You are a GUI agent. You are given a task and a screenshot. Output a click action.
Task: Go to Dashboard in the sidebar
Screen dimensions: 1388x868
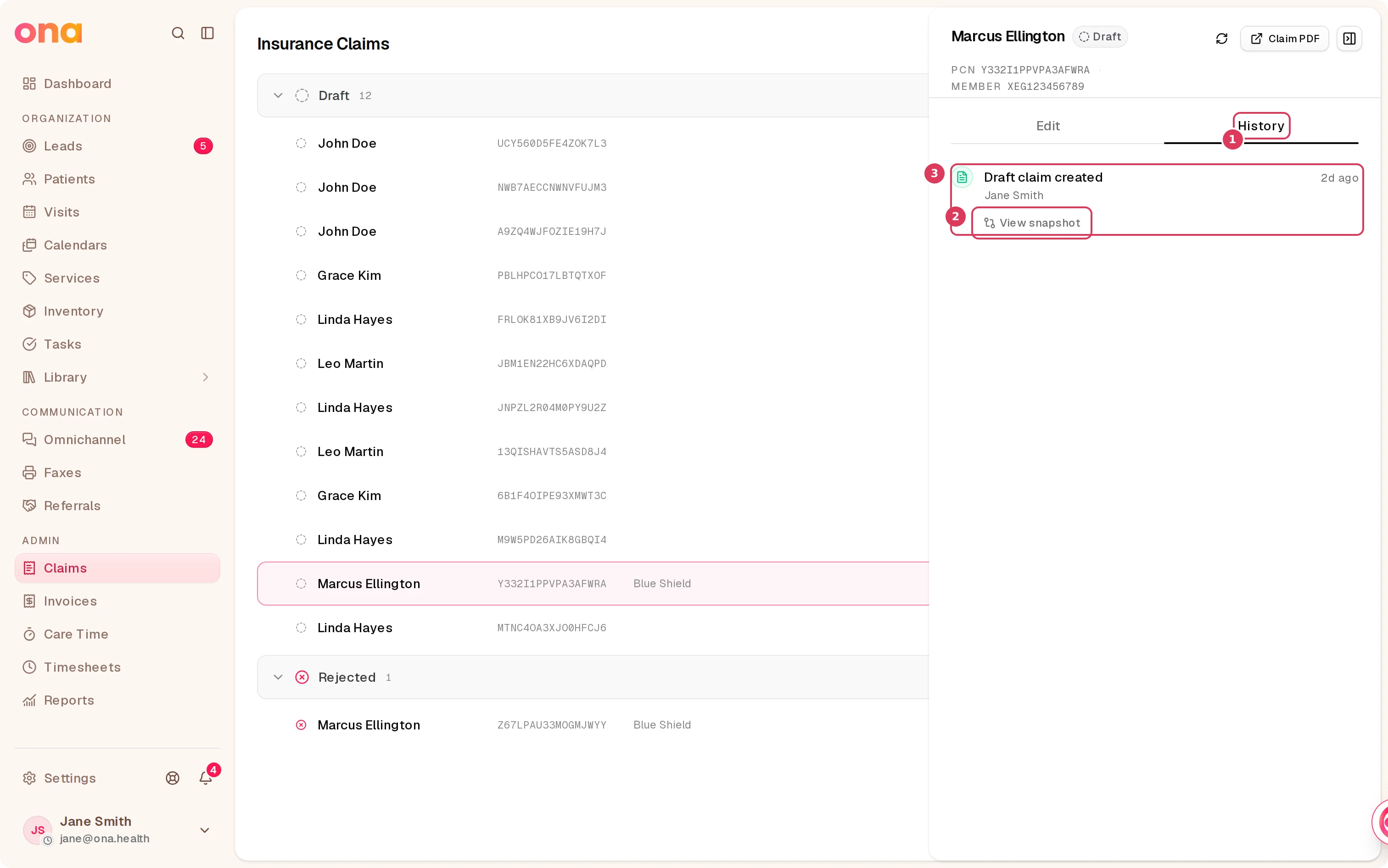(x=117, y=84)
